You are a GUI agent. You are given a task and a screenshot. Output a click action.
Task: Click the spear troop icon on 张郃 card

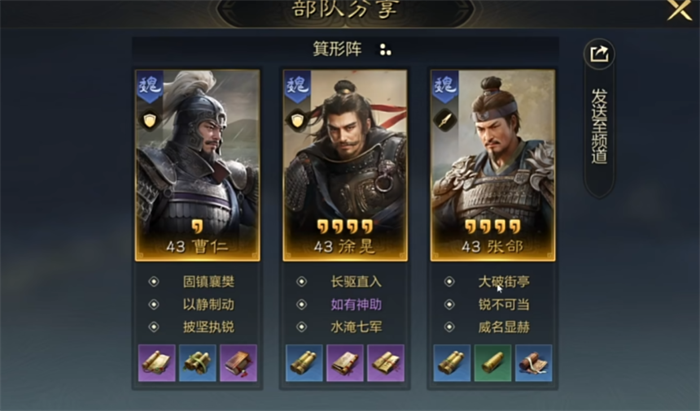click(445, 120)
